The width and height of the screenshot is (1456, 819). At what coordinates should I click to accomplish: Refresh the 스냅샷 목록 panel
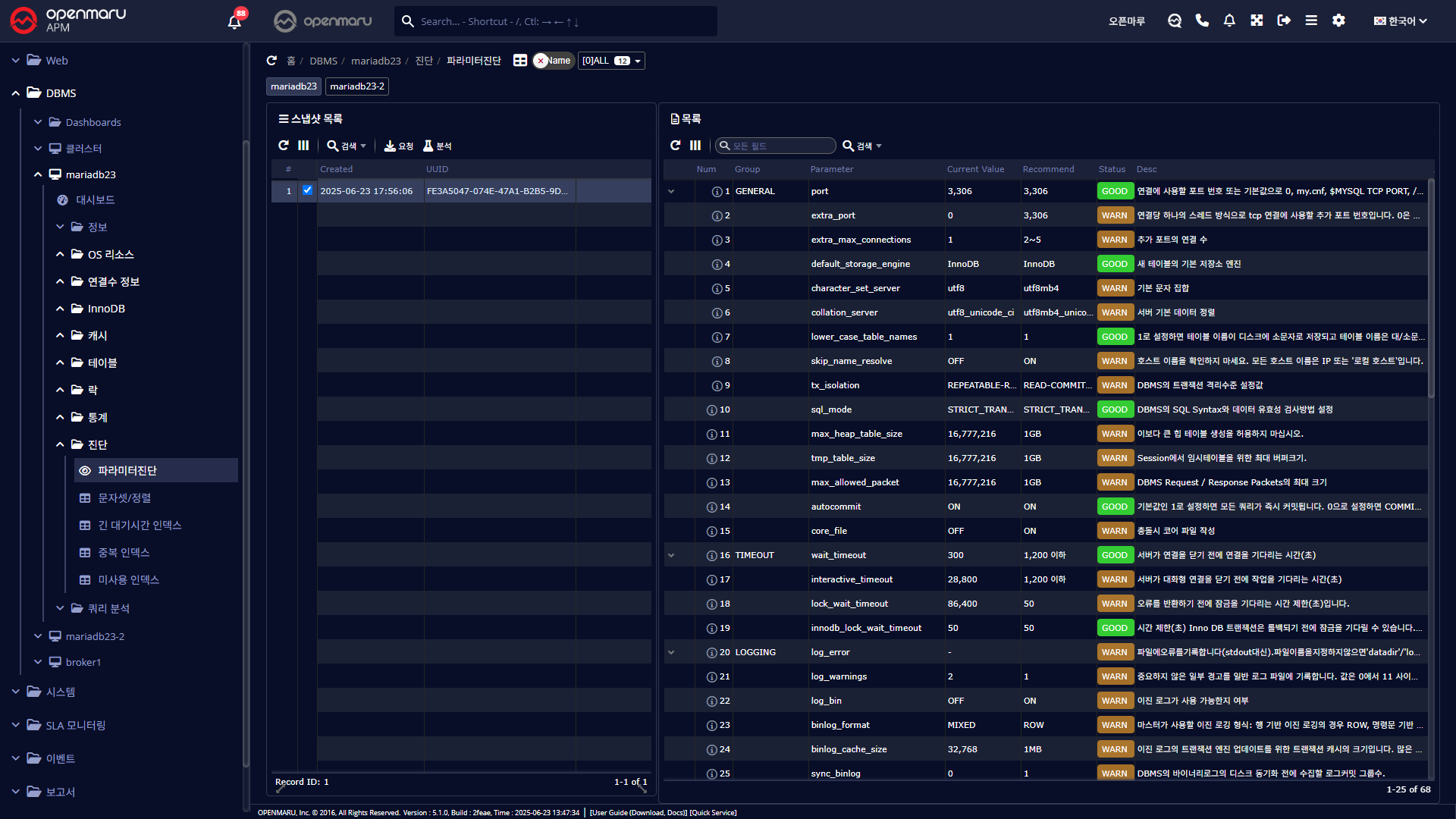[284, 146]
